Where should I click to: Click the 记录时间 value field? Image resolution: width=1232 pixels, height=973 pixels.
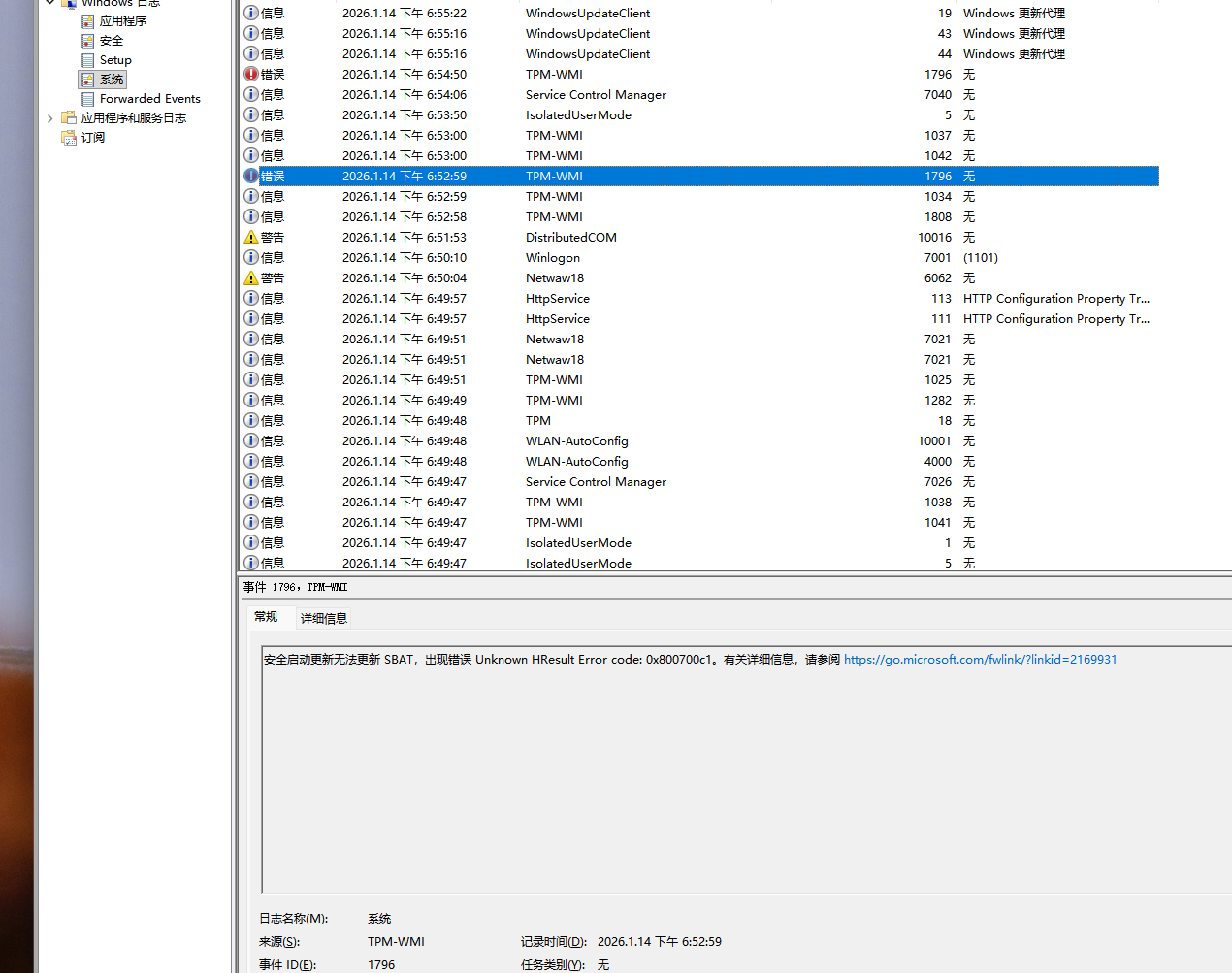660,941
